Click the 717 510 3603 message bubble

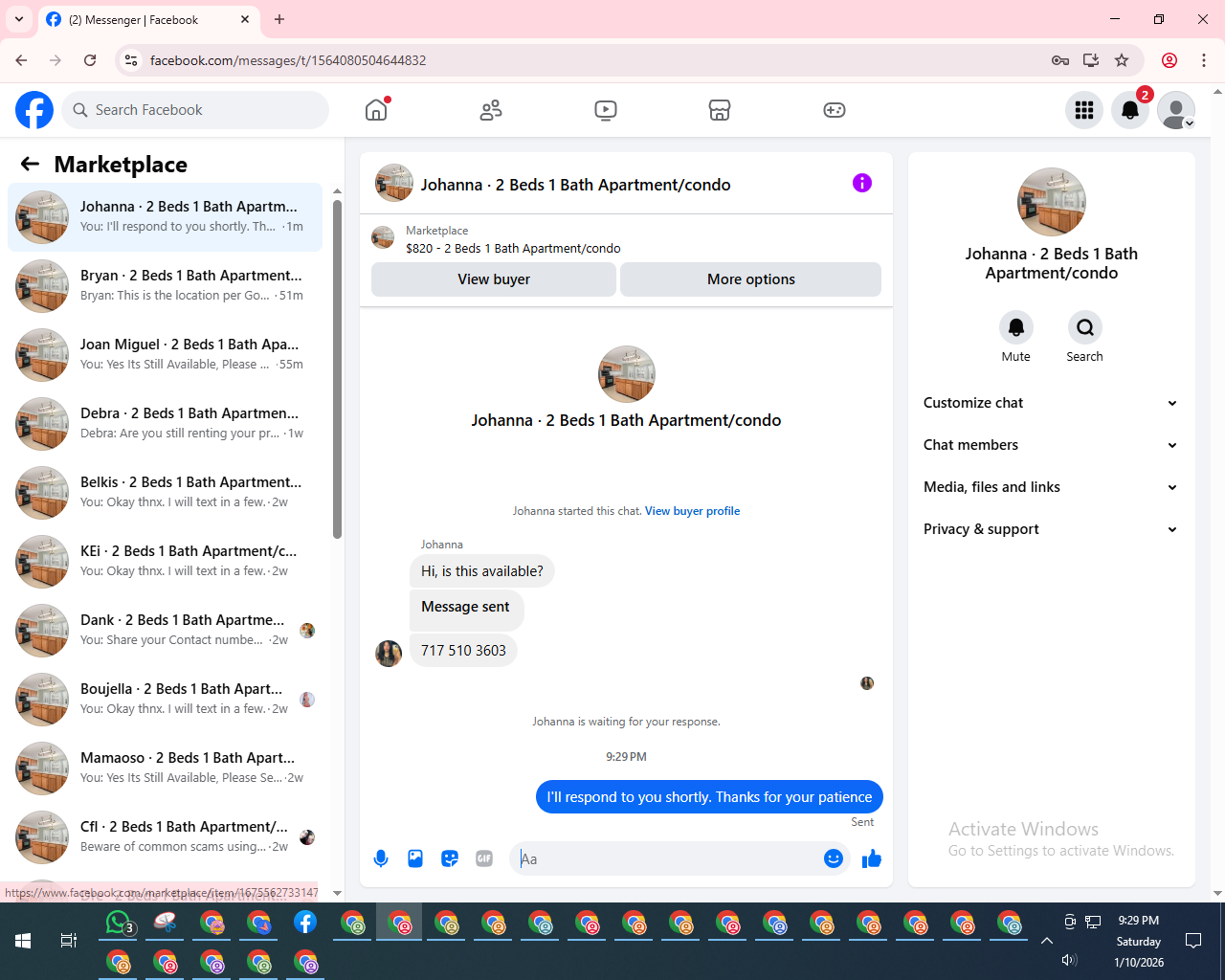[x=463, y=651]
